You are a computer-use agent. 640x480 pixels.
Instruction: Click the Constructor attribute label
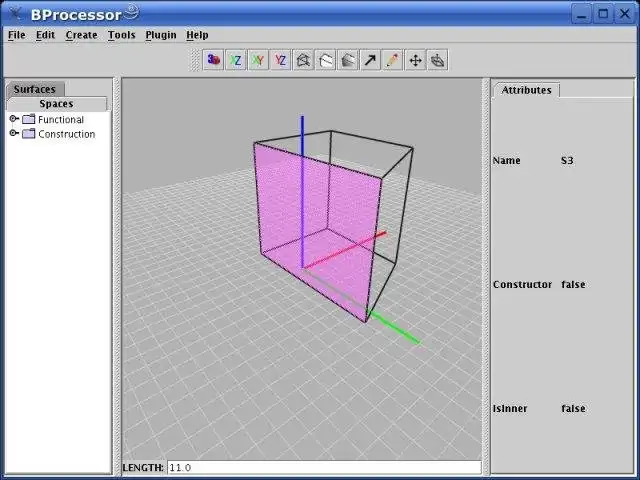click(x=522, y=284)
